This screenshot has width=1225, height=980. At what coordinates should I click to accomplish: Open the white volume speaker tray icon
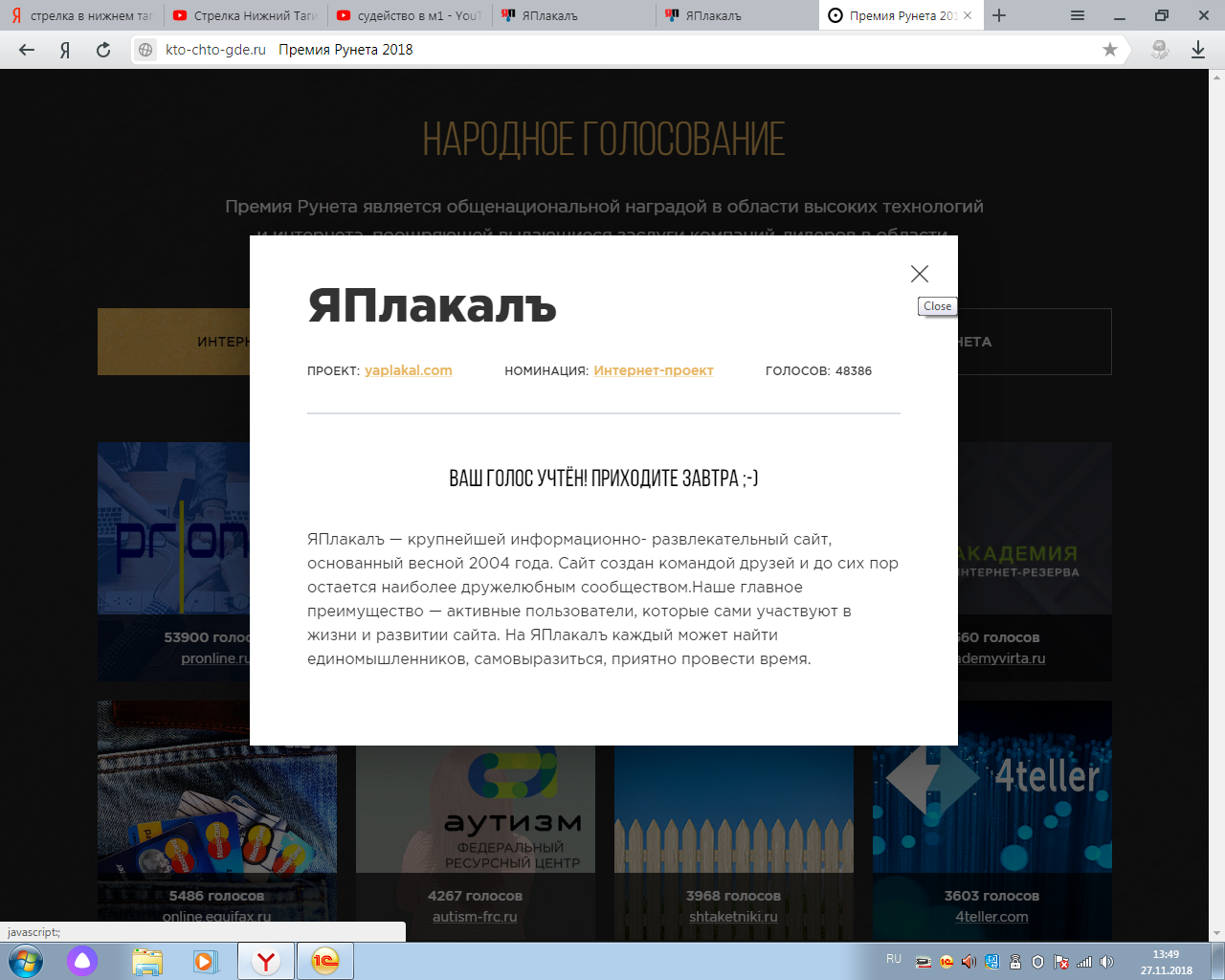pyautogui.click(x=1107, y=962)
